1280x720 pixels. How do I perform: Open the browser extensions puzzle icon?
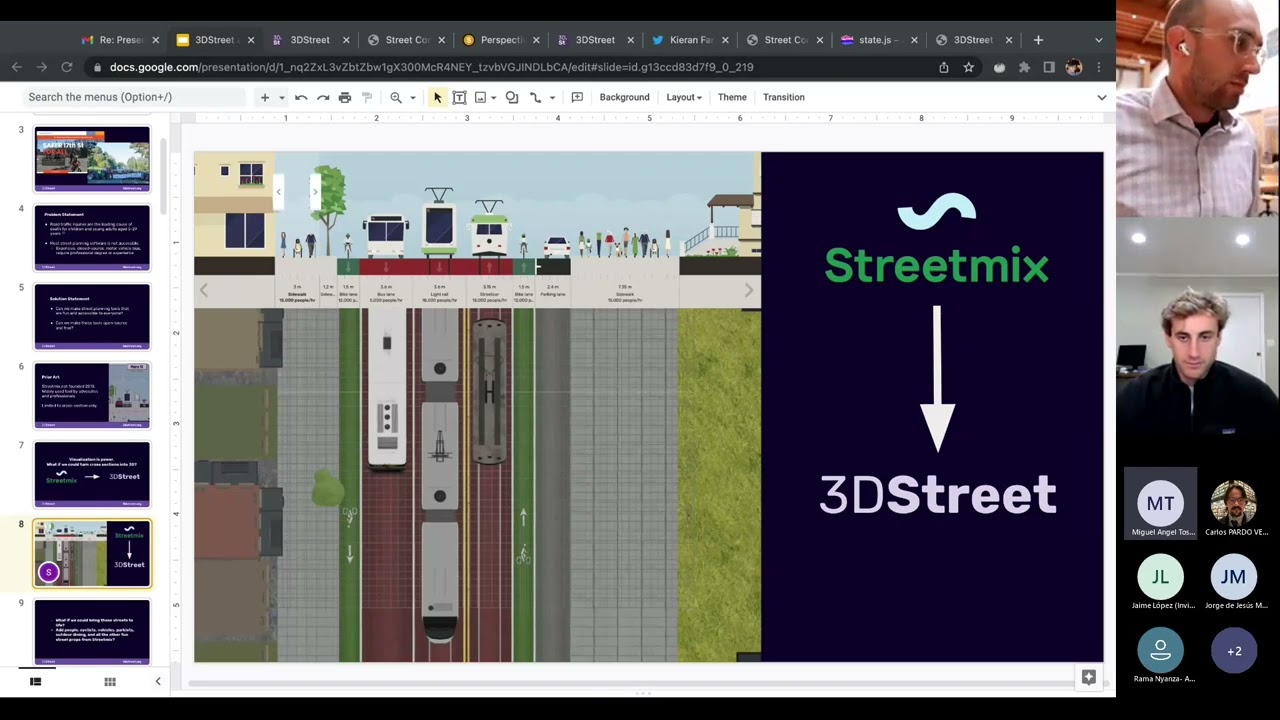pos(1024,67)
